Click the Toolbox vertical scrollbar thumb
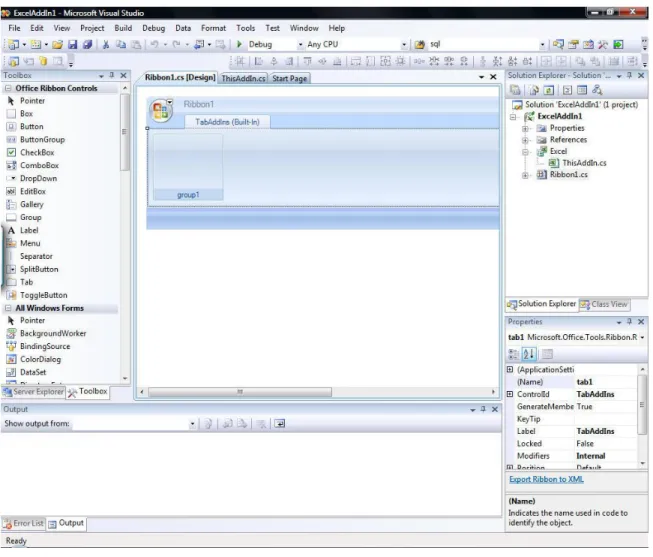 click(125, 132)
